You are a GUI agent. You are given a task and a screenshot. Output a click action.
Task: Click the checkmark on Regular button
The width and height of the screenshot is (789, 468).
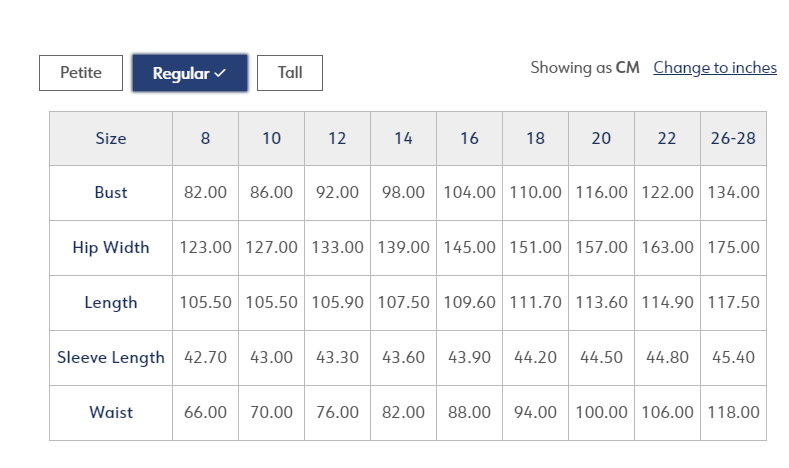click(x=220, y=73)
